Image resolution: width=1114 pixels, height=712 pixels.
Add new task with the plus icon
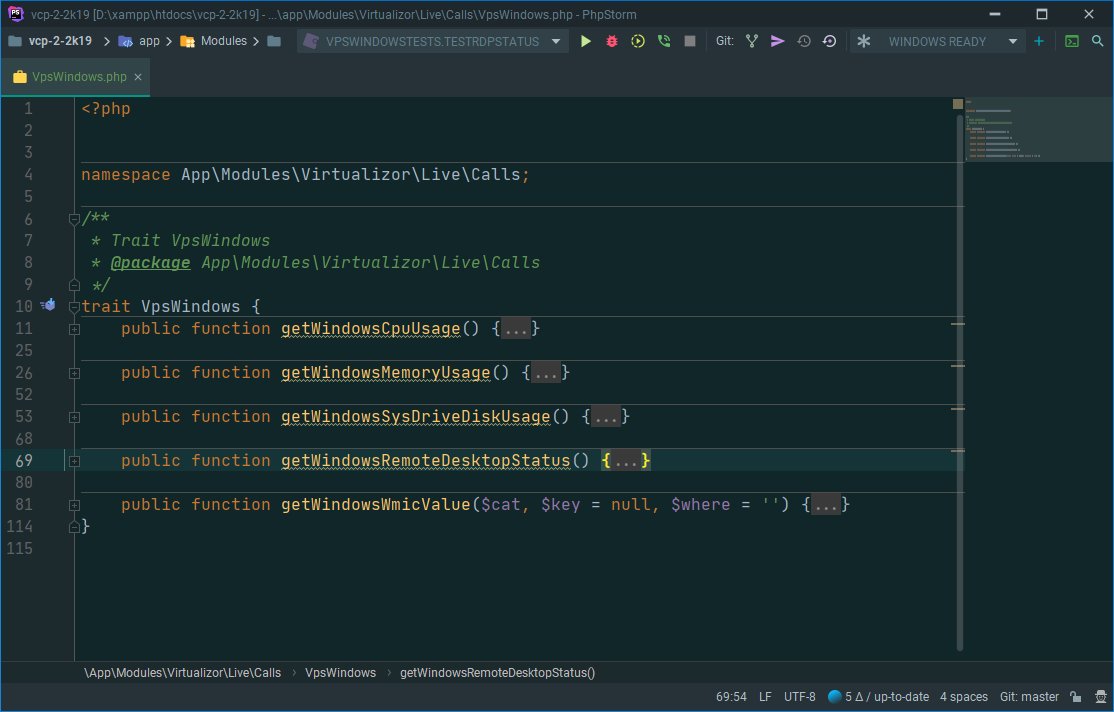point(1039,41)
